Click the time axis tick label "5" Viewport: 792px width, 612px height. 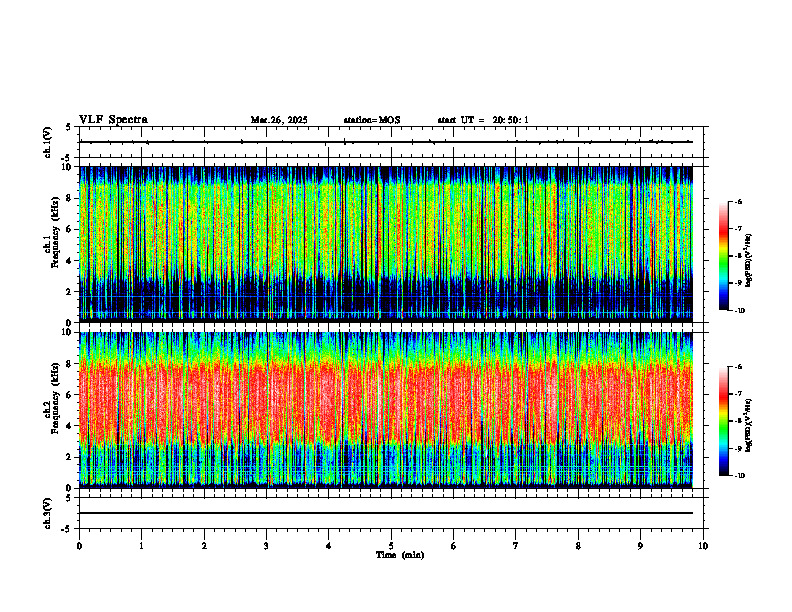[391, 546]
